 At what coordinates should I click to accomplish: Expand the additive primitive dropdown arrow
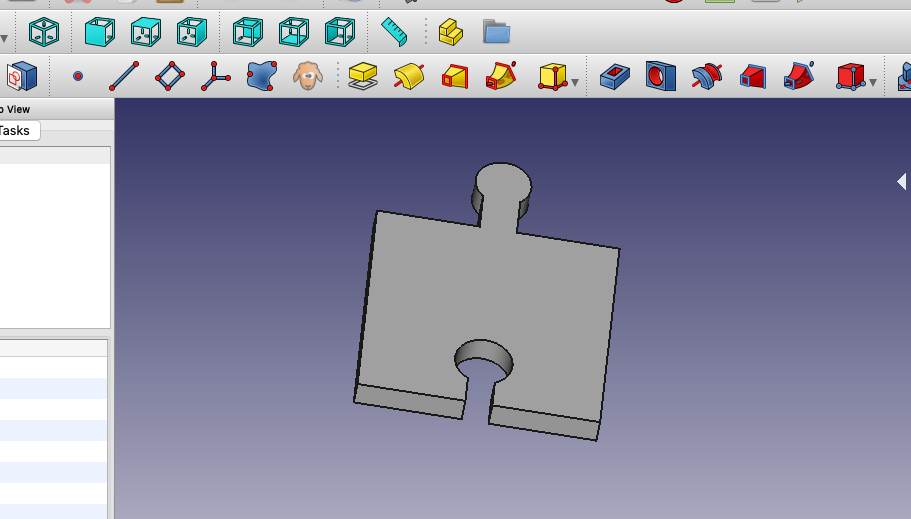point(575,82)
